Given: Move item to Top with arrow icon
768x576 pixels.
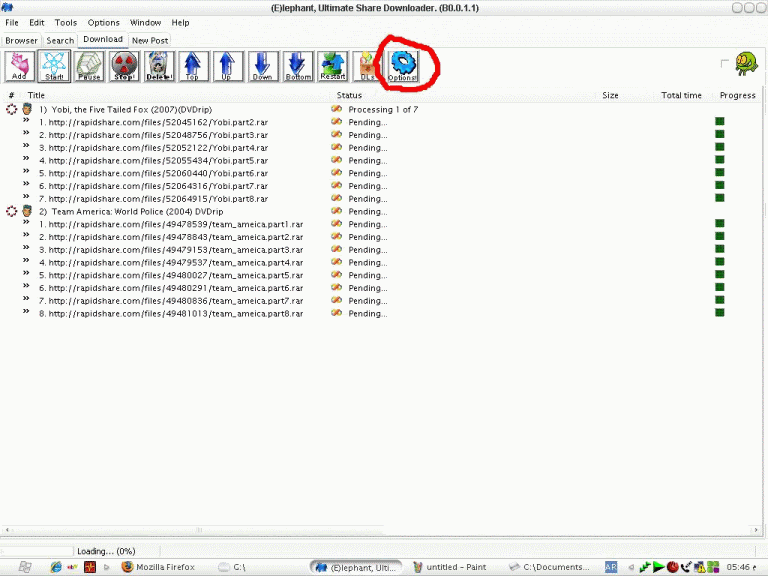Looking at the screenshot, I should click(x=193, y=66).
